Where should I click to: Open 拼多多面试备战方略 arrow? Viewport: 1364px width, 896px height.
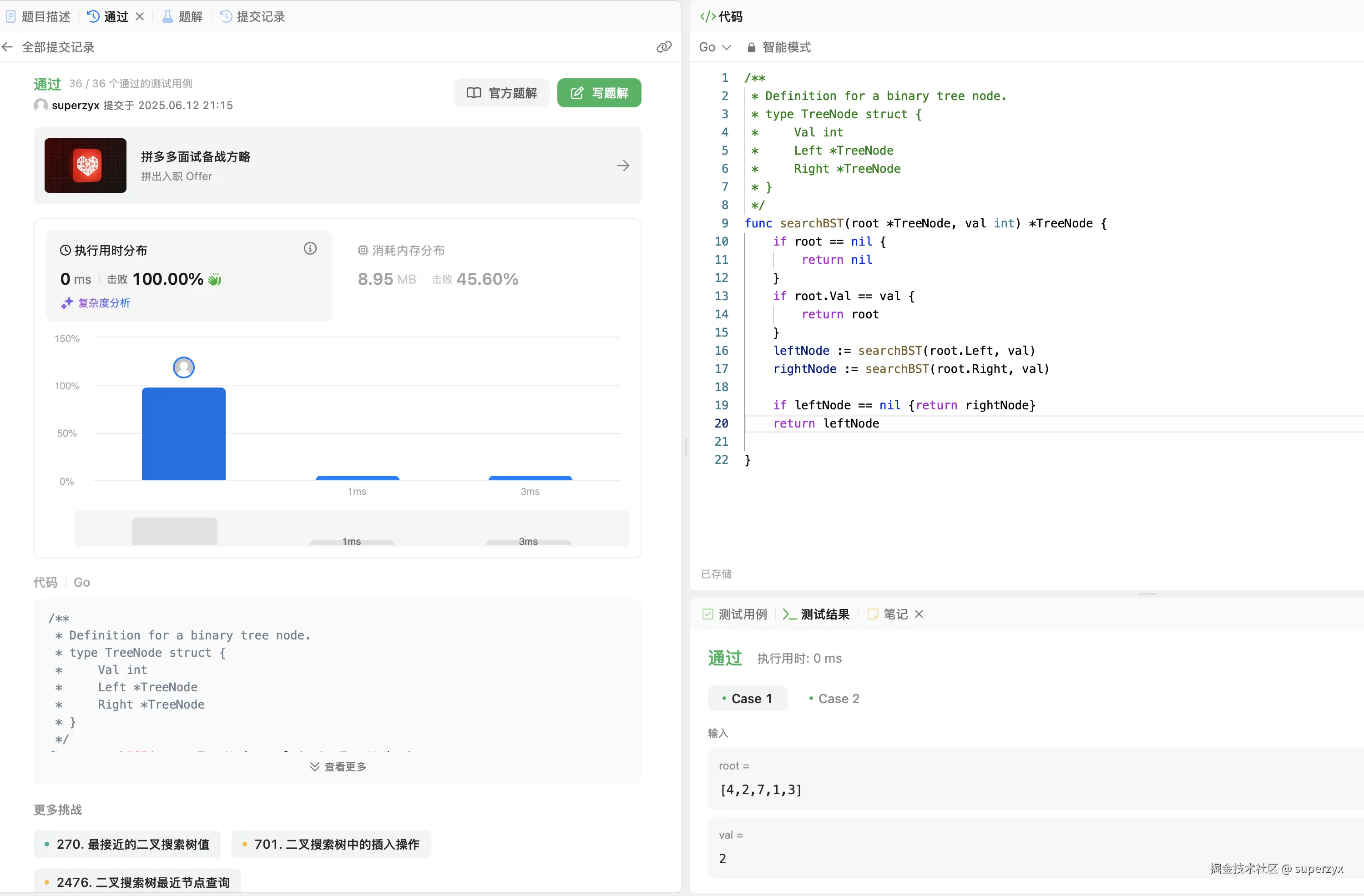pos(623,166)
